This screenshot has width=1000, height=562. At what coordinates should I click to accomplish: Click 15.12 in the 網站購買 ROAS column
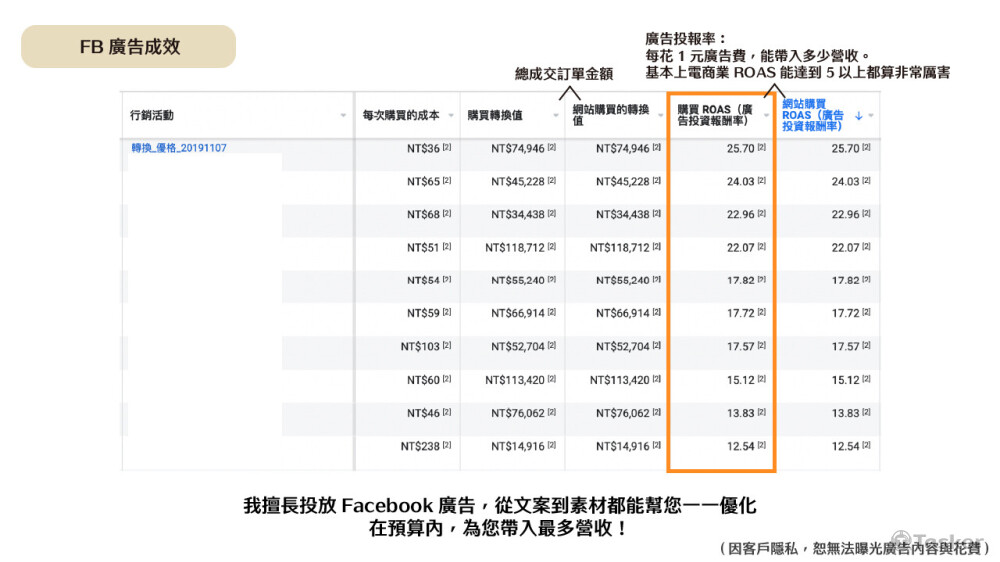click(x=845, y=380)
